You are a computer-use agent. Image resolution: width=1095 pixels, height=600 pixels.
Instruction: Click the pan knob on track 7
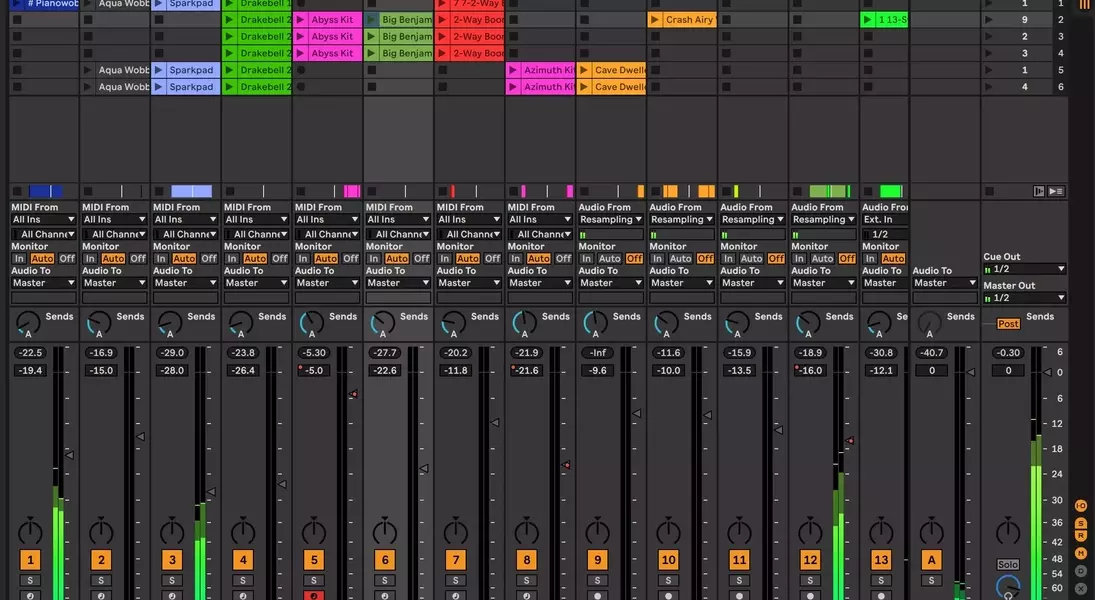click(x=456, y=530)
